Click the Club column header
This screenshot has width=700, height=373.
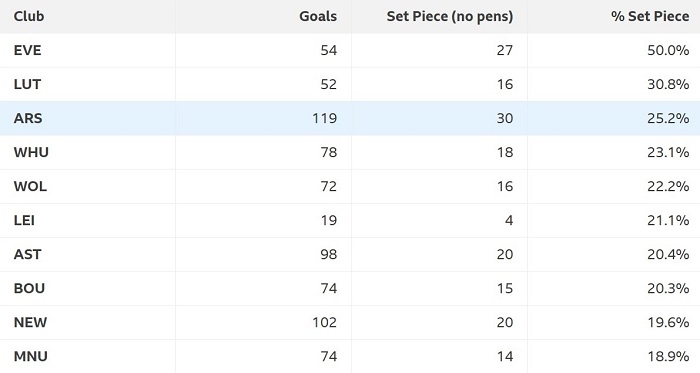point(29,16)
